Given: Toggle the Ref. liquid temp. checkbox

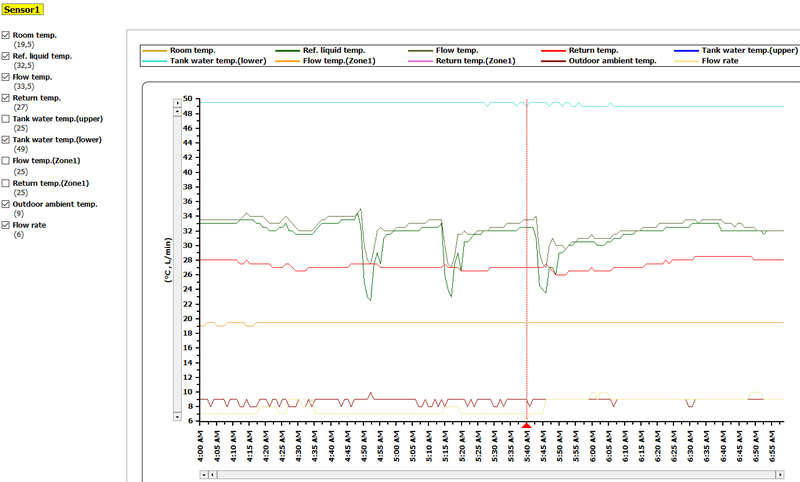Looking at the screenshot, I should [x=6, y=56].
